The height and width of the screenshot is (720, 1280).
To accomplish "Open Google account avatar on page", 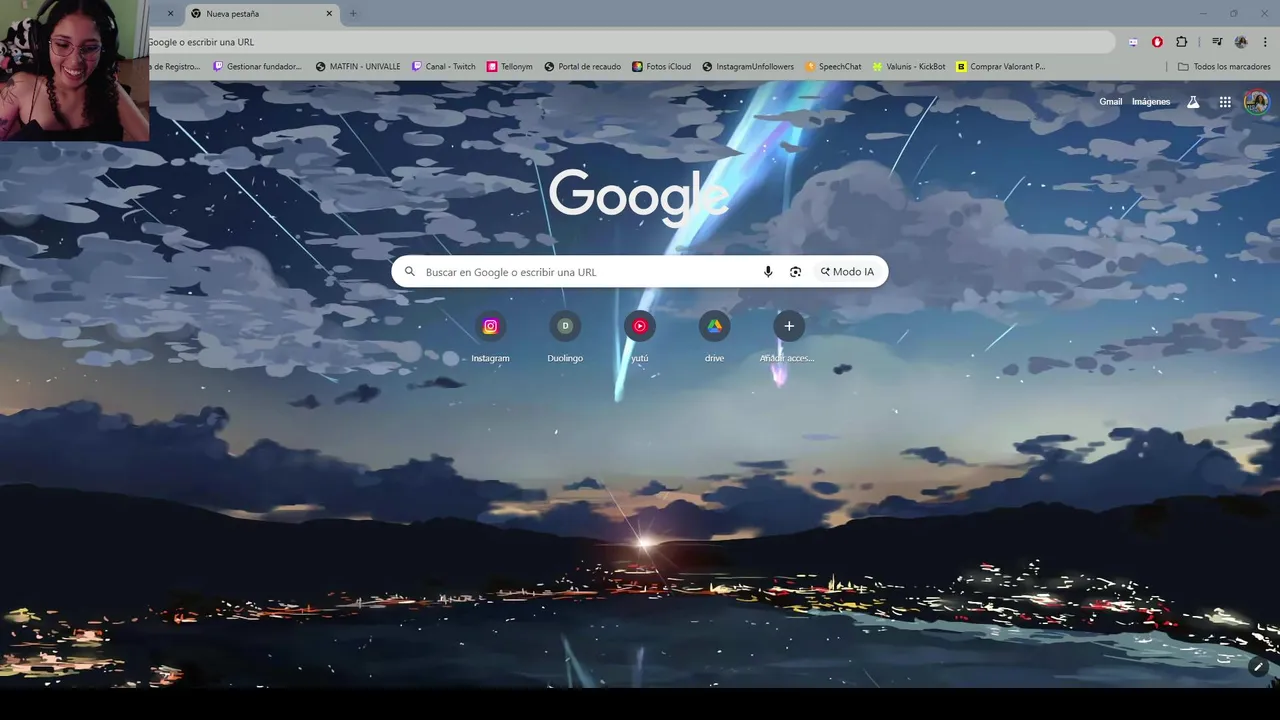I will pyautogui.click(x=1256, y=102).
